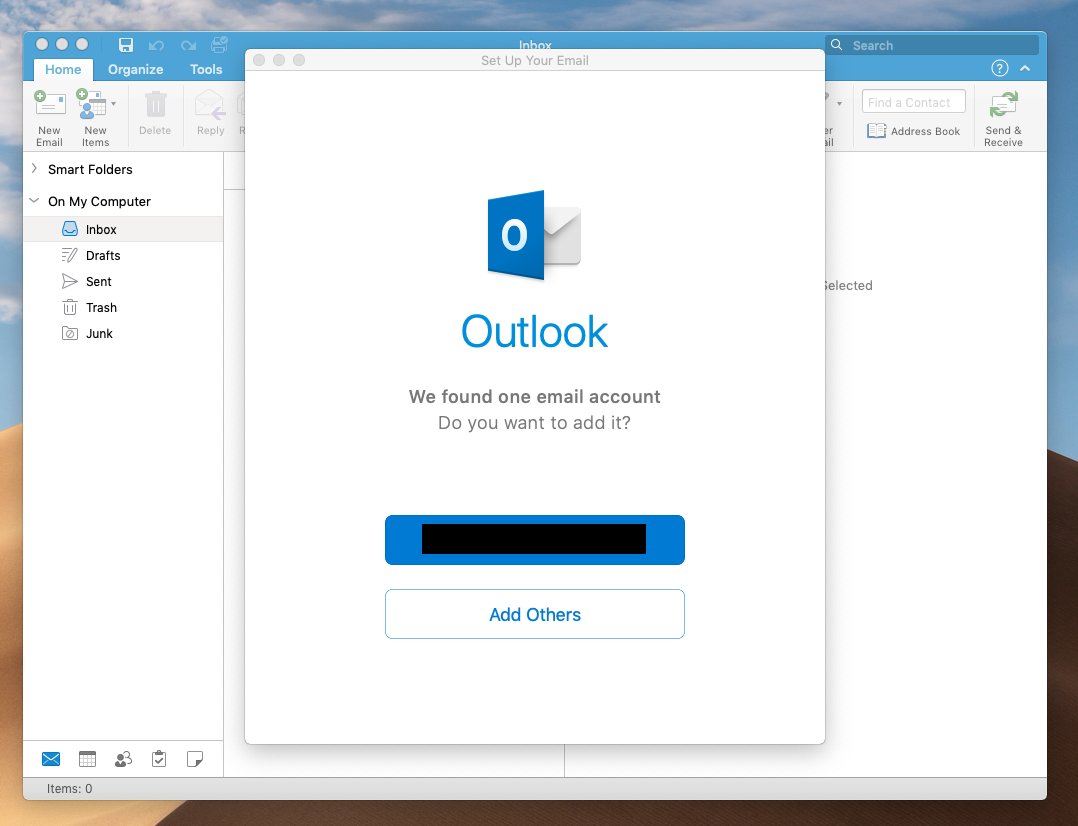Screen dimensions: 1078x826
Task: Click the On My Computer label
Action: coord(99,202)
